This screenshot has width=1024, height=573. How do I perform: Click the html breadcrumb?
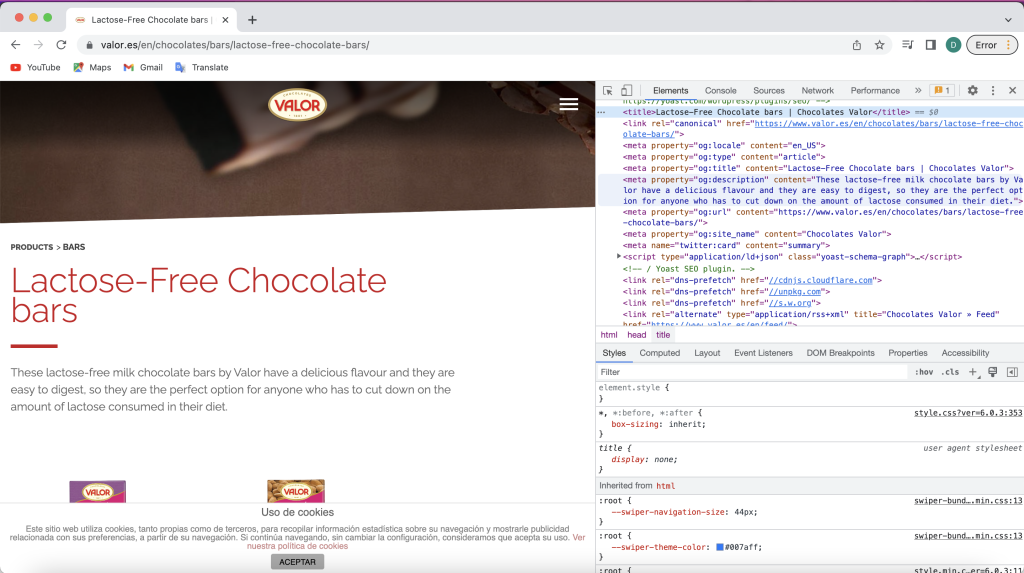[x=609, y=335]
